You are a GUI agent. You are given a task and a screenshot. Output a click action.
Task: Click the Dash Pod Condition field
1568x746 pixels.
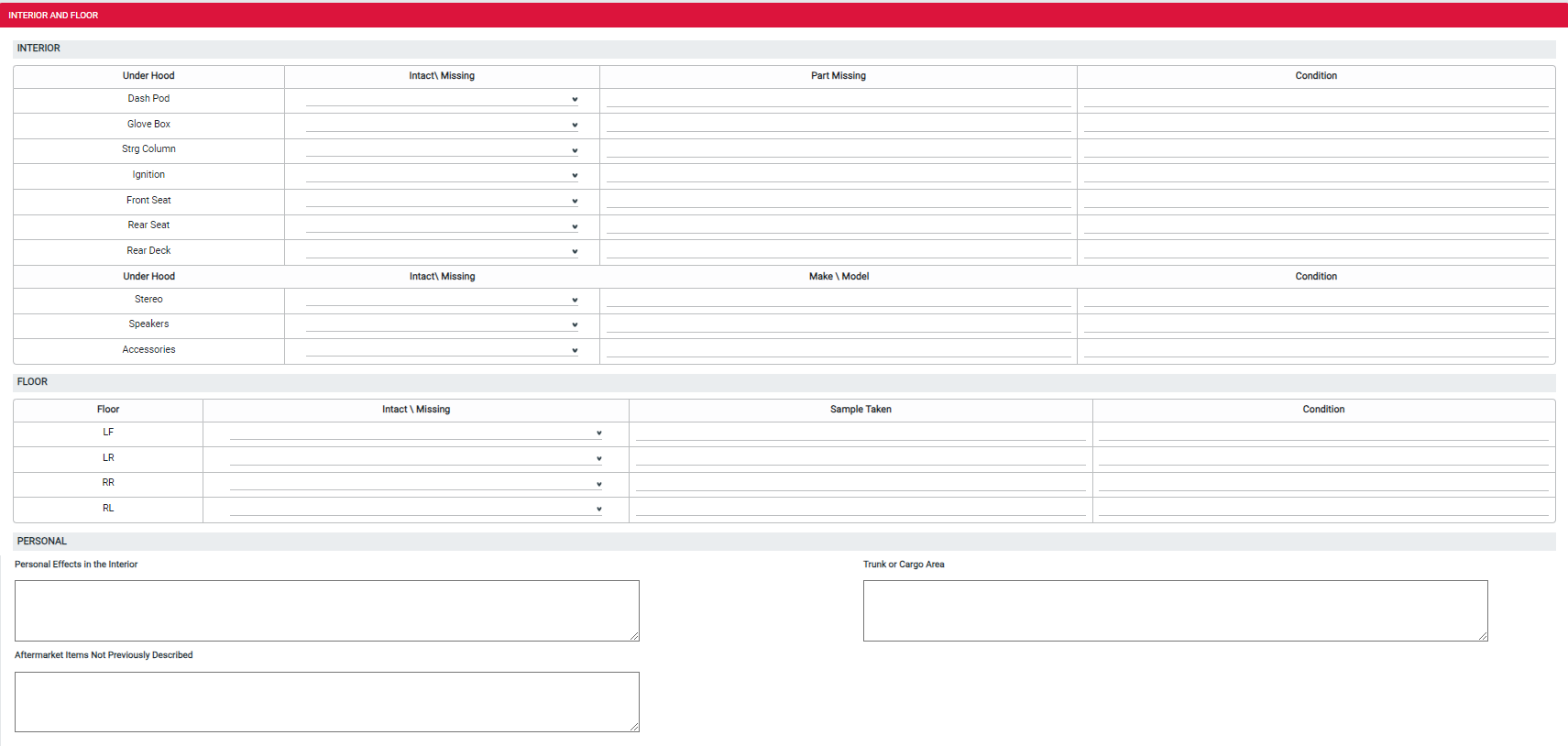coord(1316,99)
